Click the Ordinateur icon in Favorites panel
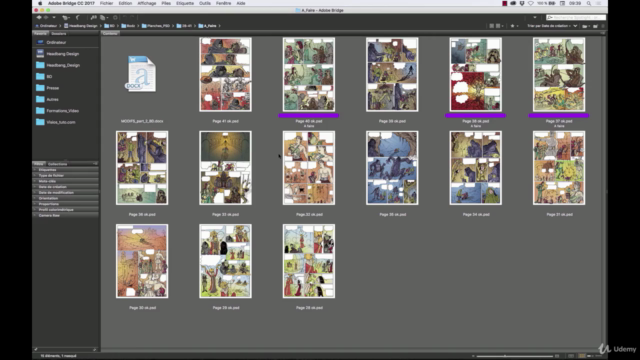The width and height of the screenshot is (640, 360). pos(40,42)
